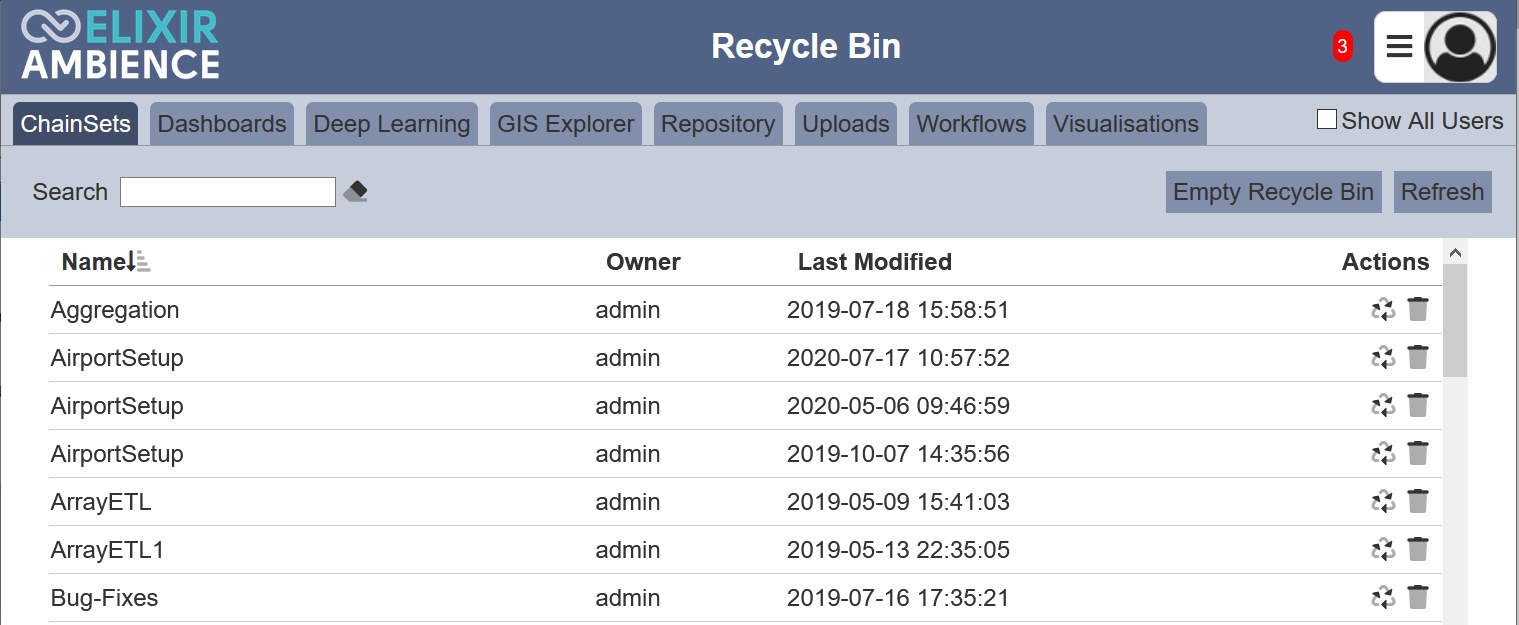This screenshot has height=625, width=1519.
Task: Open the Uploads tab
Action: 846,124
